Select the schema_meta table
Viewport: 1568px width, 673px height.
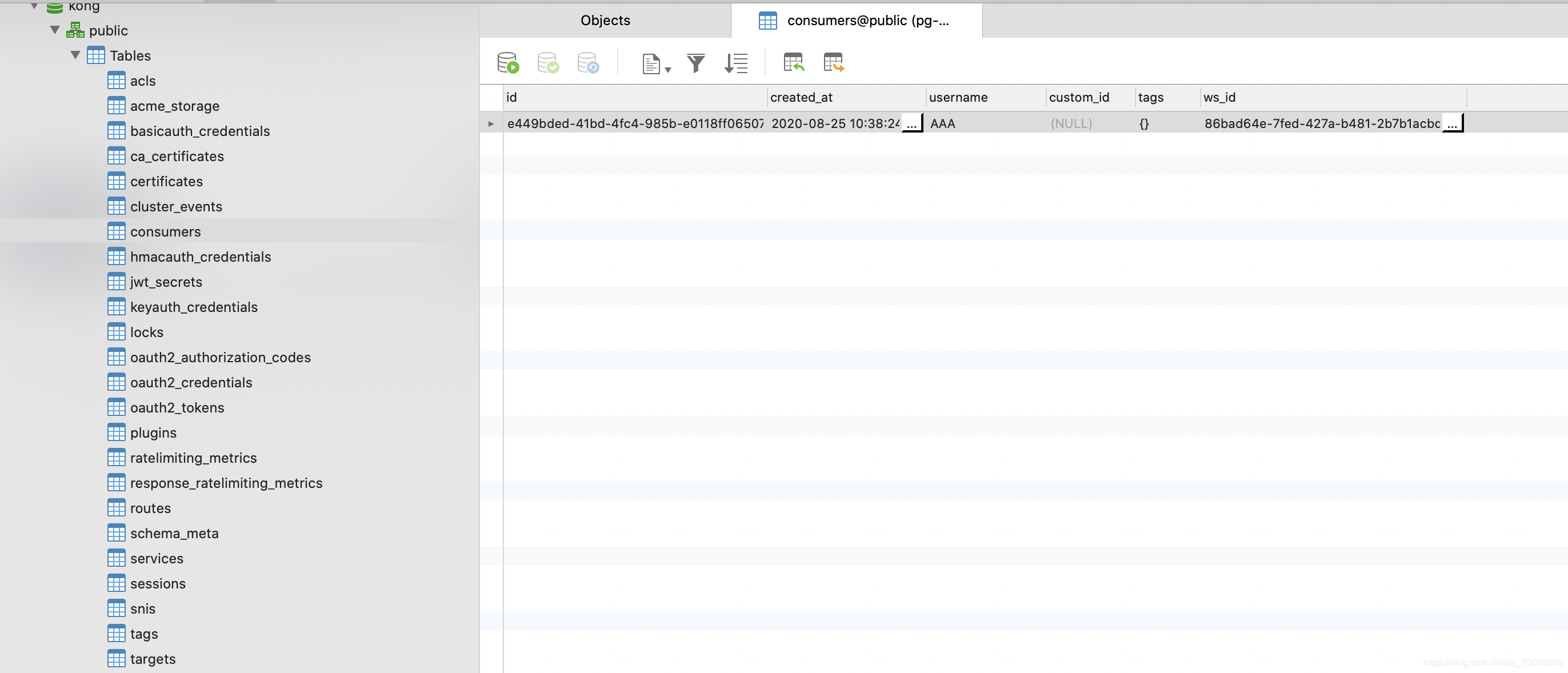[174, 533]
